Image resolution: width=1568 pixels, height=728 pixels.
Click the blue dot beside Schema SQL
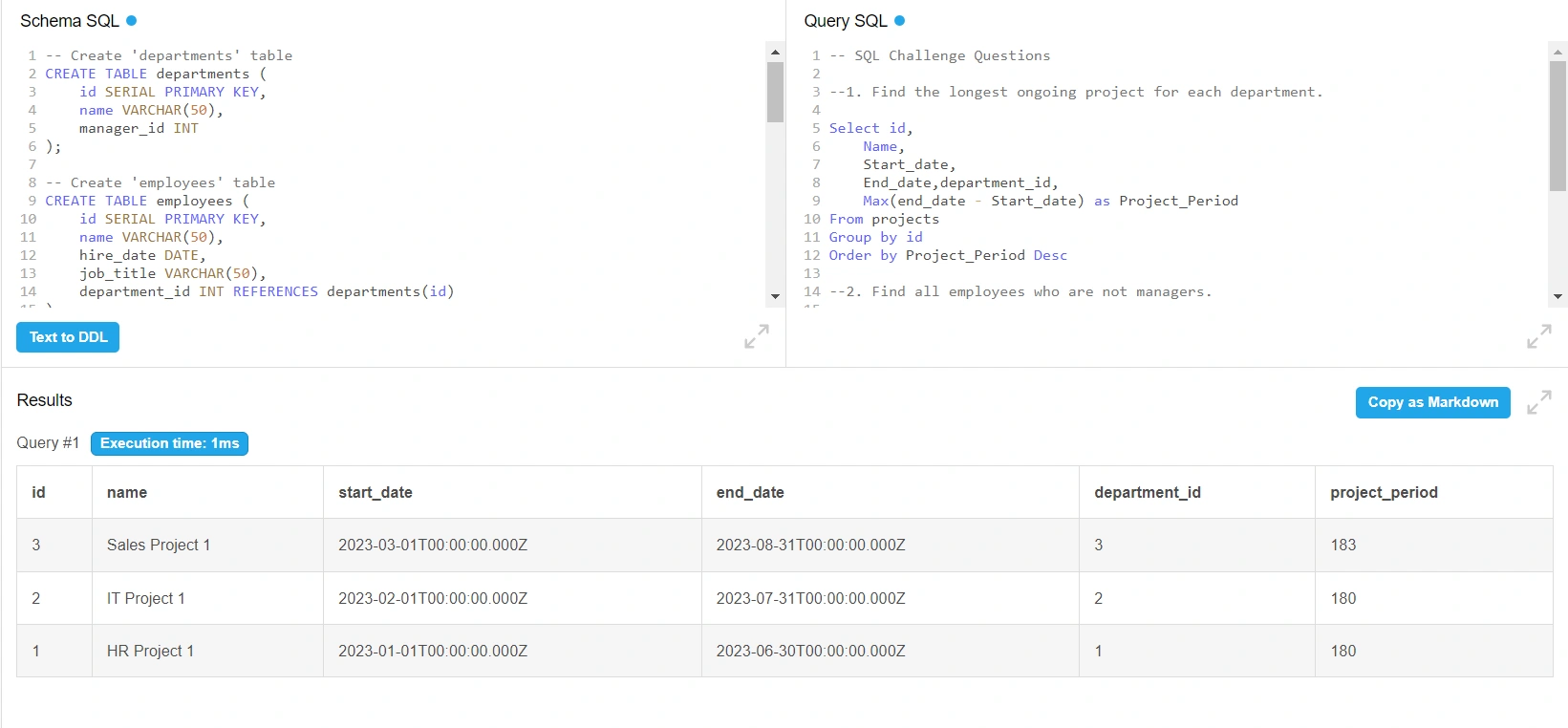tap(132, 20)
